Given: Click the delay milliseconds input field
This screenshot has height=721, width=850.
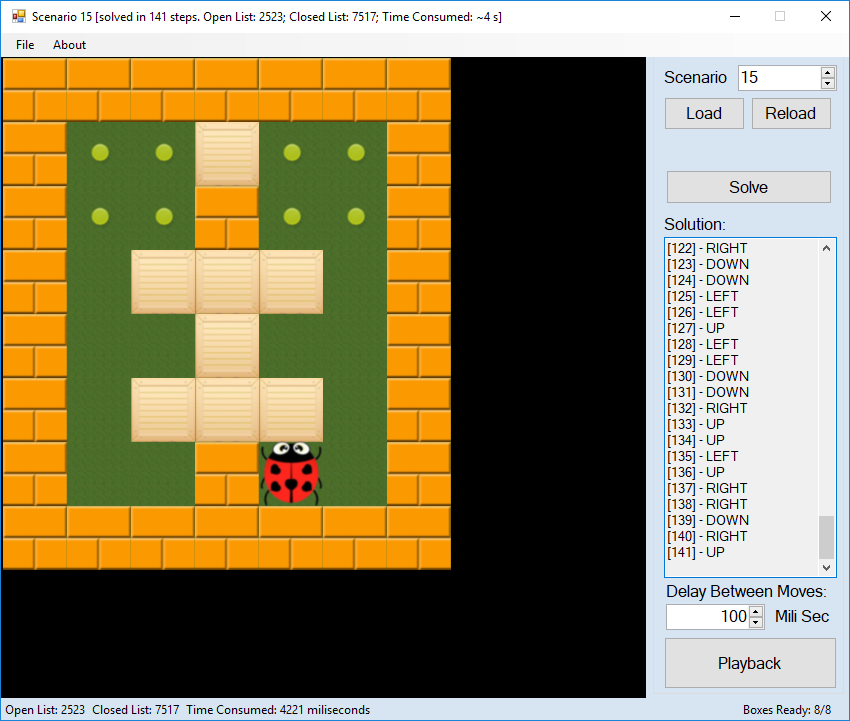Looking at the screenshot, I should (706, 617).
